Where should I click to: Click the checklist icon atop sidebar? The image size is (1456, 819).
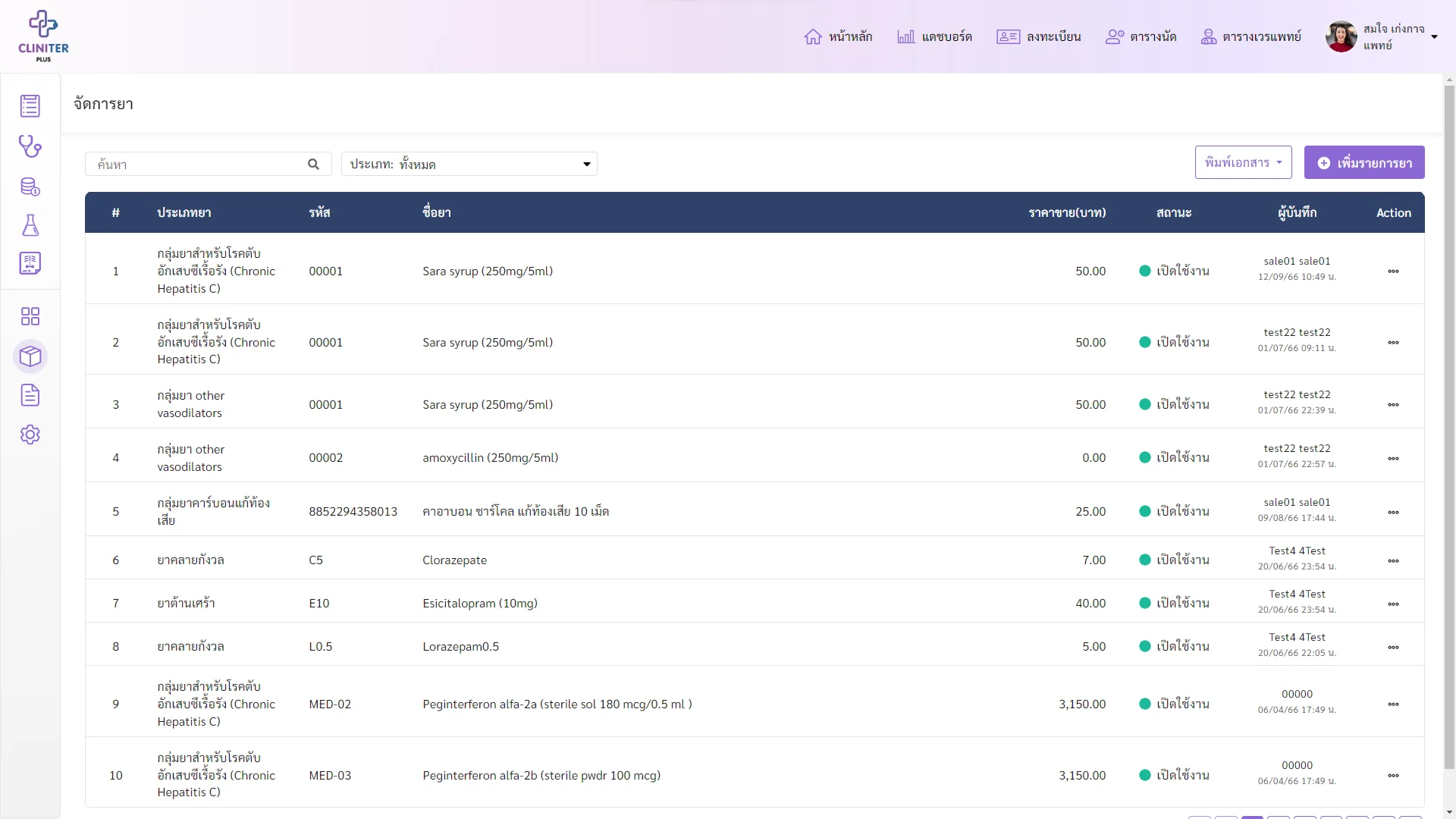coord(30,106)
